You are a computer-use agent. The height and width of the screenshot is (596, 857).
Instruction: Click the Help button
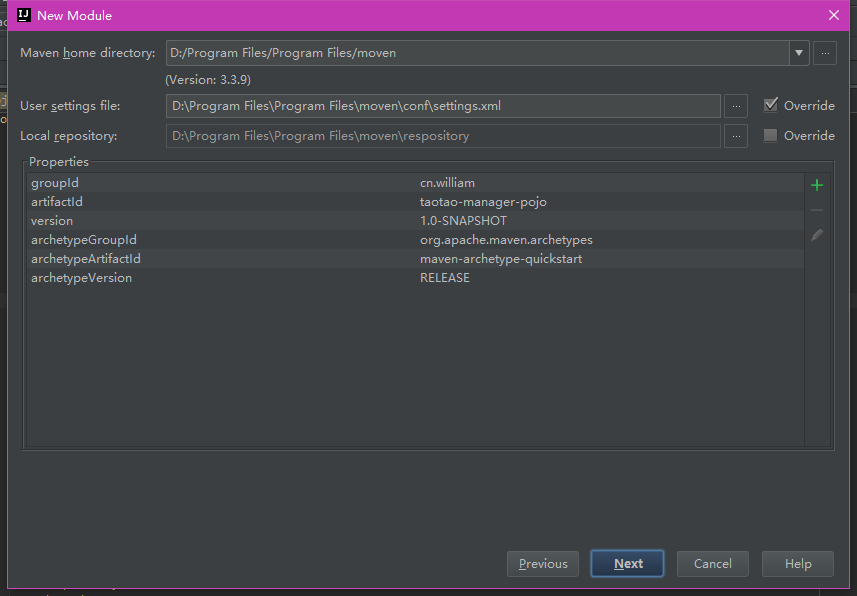(797, 564)
